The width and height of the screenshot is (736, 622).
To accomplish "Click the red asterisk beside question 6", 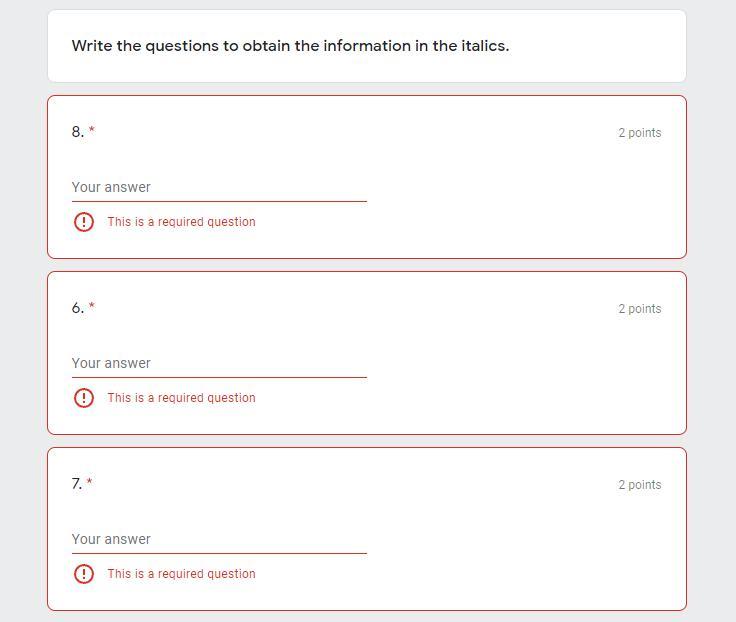I will point(92,306).
